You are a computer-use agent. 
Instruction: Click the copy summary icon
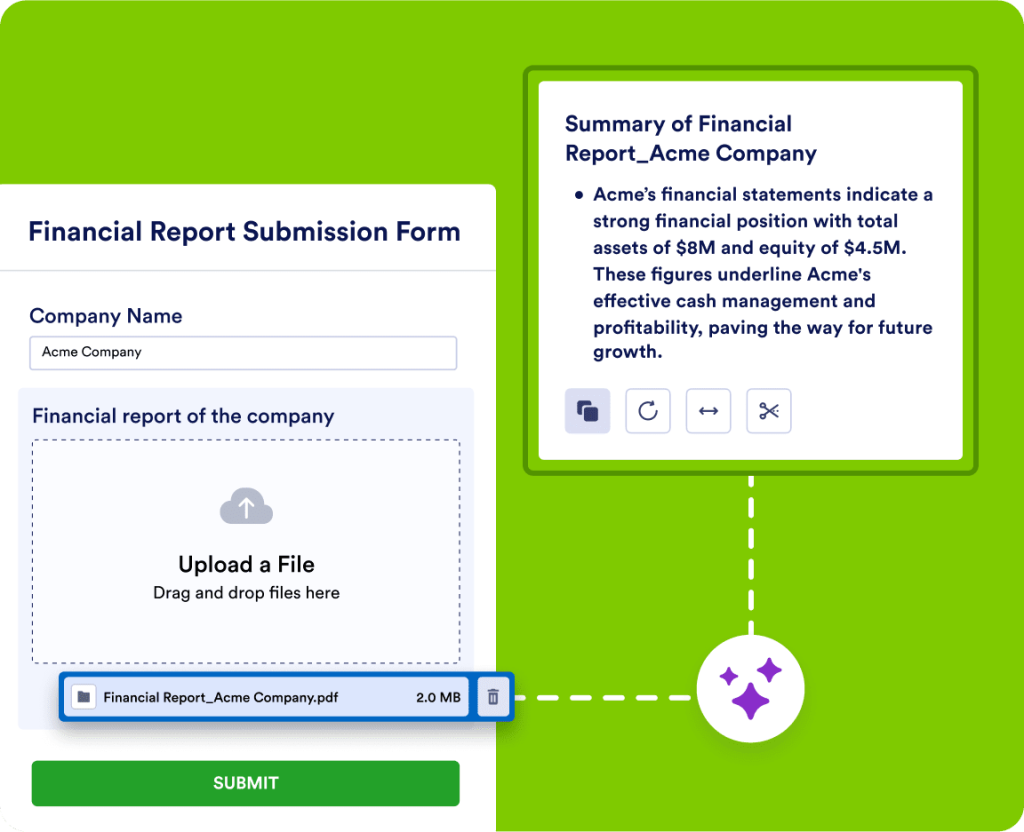(587, 411)
